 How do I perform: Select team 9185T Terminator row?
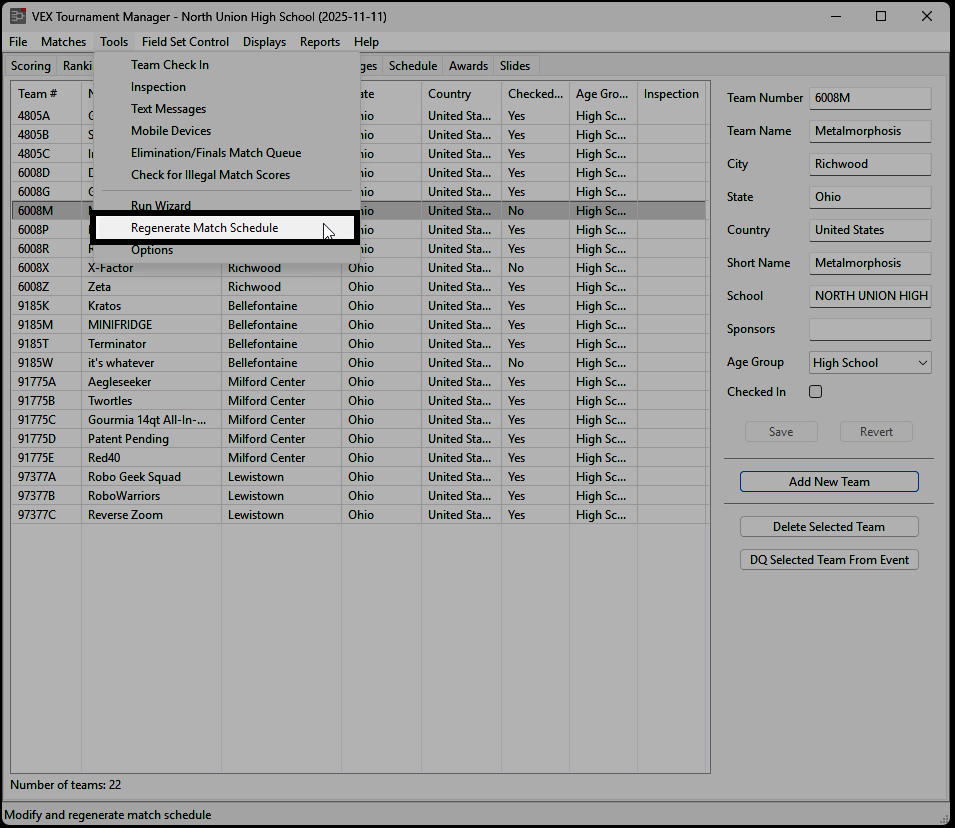click(359, 344)
